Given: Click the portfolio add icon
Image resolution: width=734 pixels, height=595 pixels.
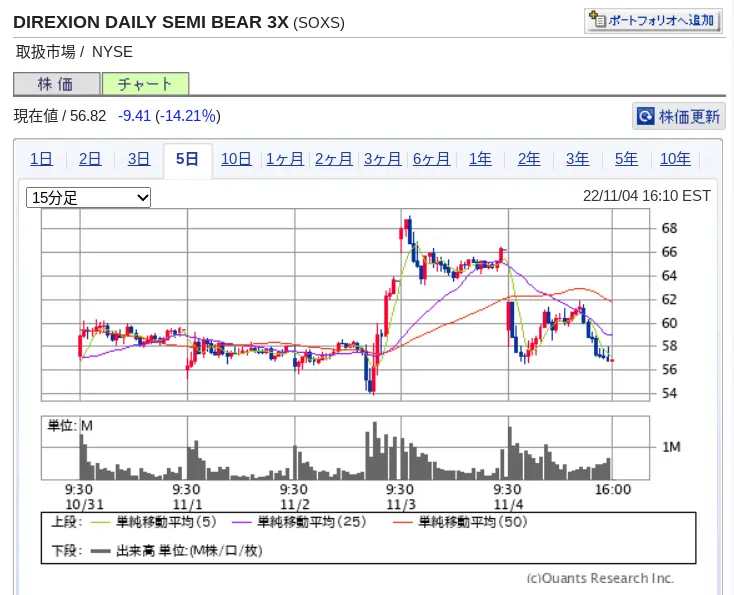Looking at the screenshot, I should coord(597,20).
